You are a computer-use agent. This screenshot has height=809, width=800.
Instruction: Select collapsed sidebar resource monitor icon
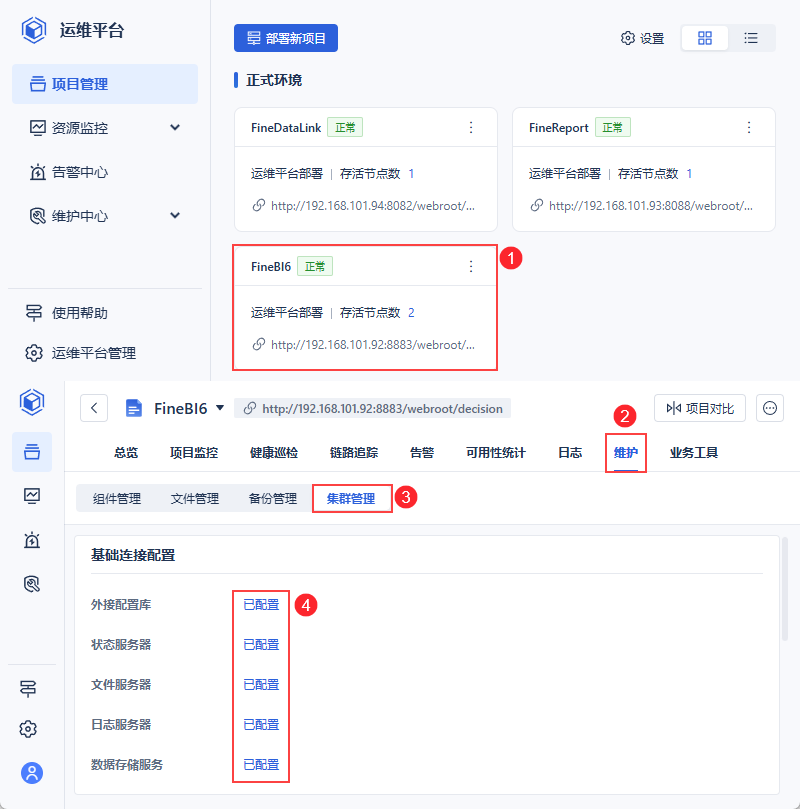[x=32, y=496]
